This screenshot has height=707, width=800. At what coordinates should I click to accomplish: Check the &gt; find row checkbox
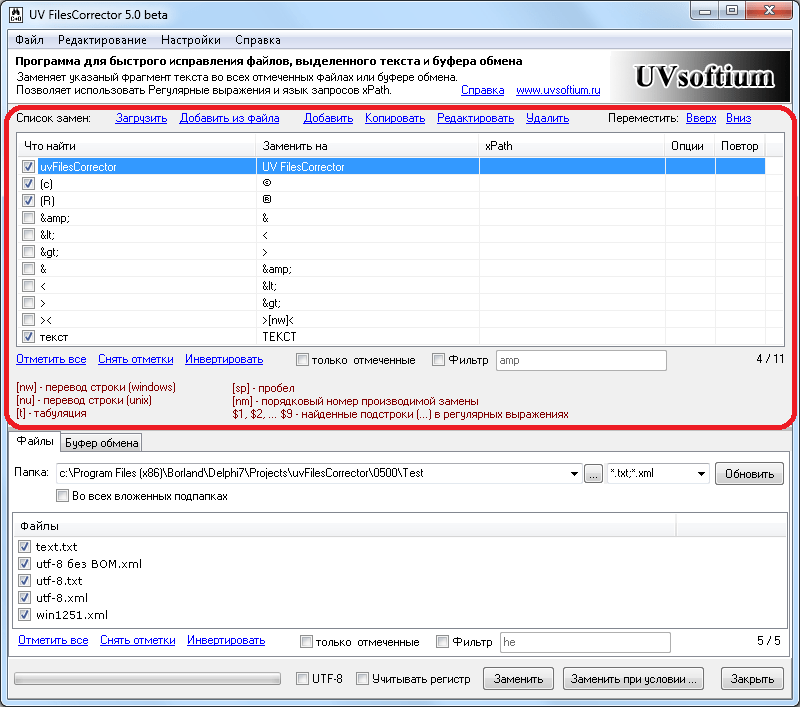[29, 251]
